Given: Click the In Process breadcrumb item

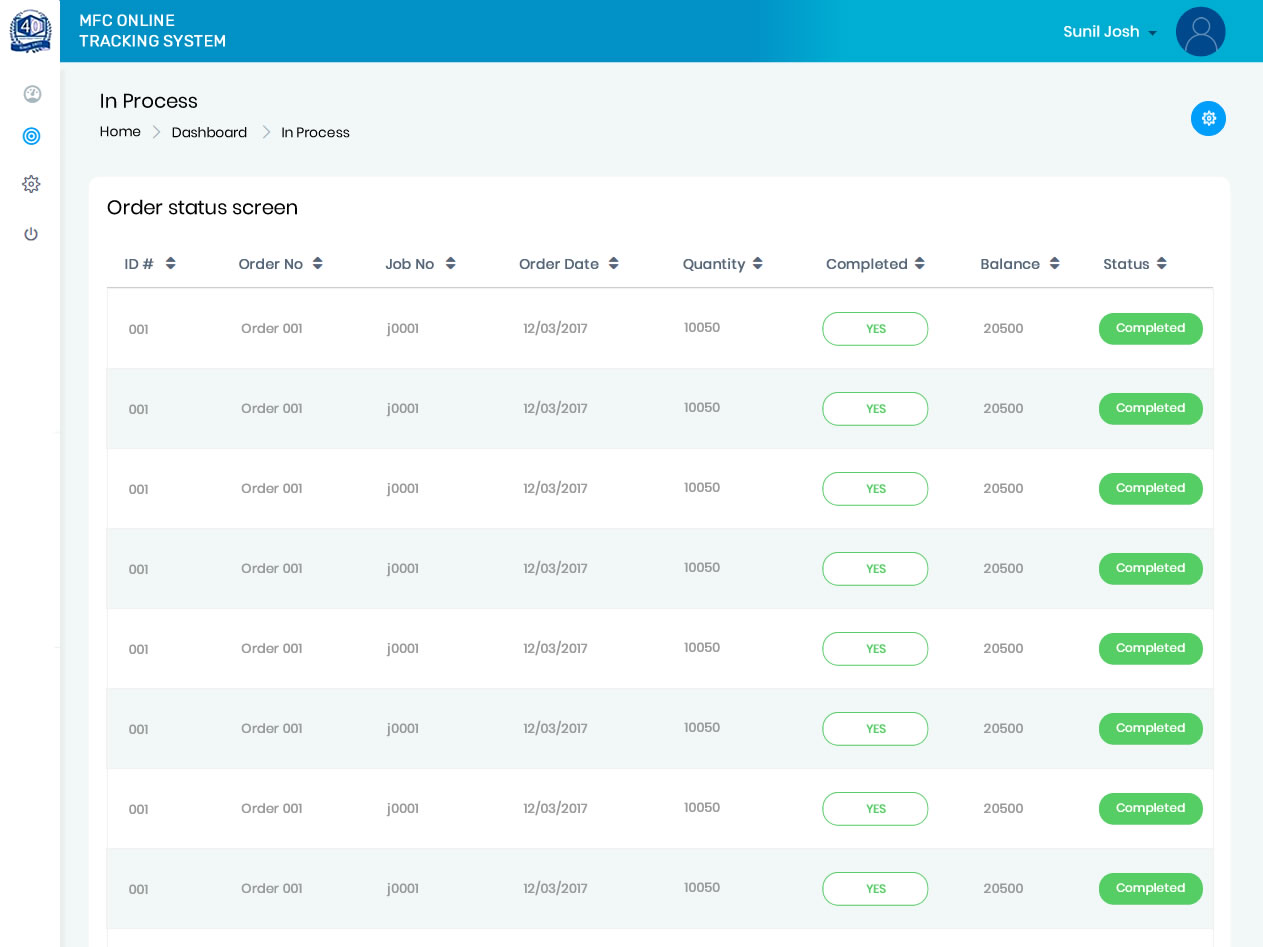Looking at the screenshot, I should pyautogui.click(x=315, y=132).
